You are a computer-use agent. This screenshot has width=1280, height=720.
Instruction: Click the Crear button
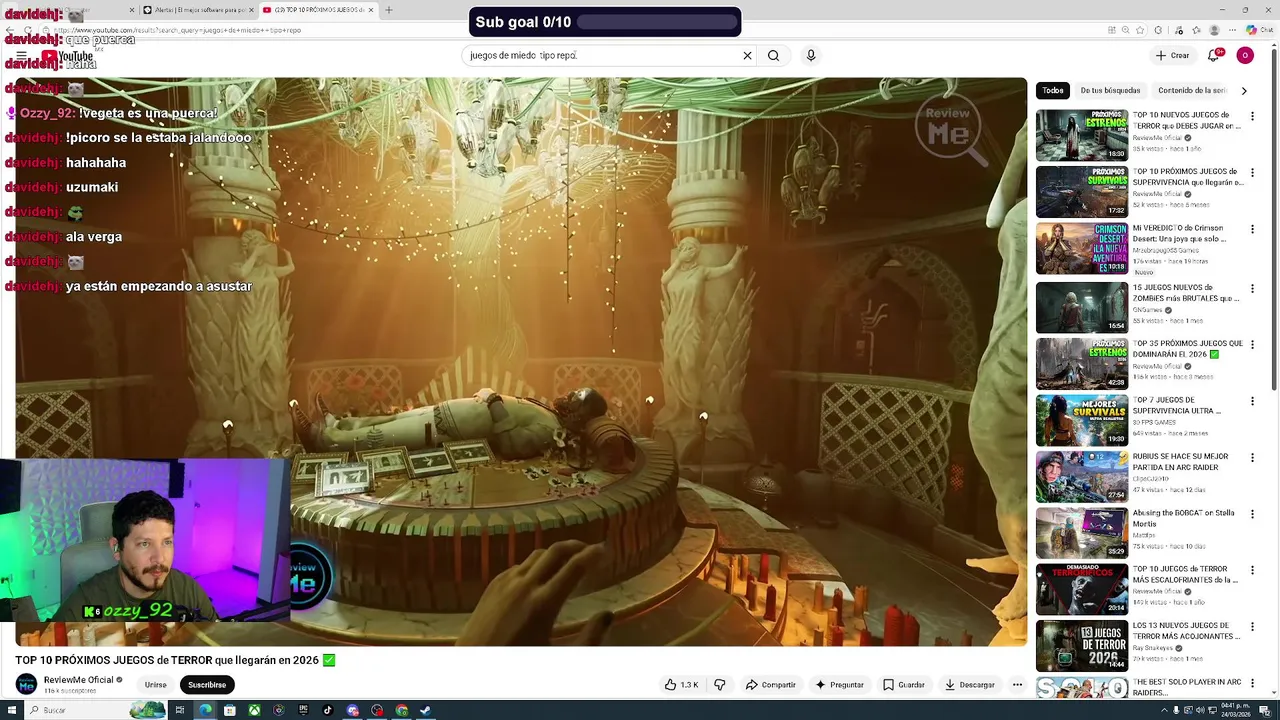[x=1172, y=56]
